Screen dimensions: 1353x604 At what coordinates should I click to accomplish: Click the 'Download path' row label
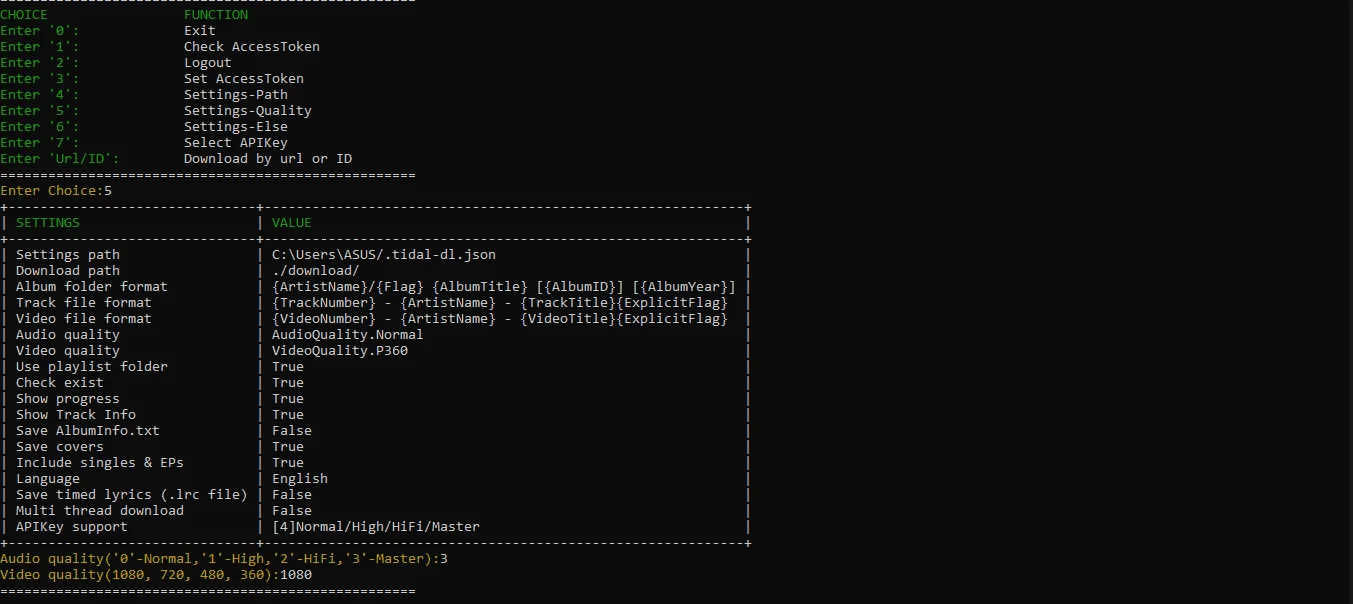[x=68, y=271]
